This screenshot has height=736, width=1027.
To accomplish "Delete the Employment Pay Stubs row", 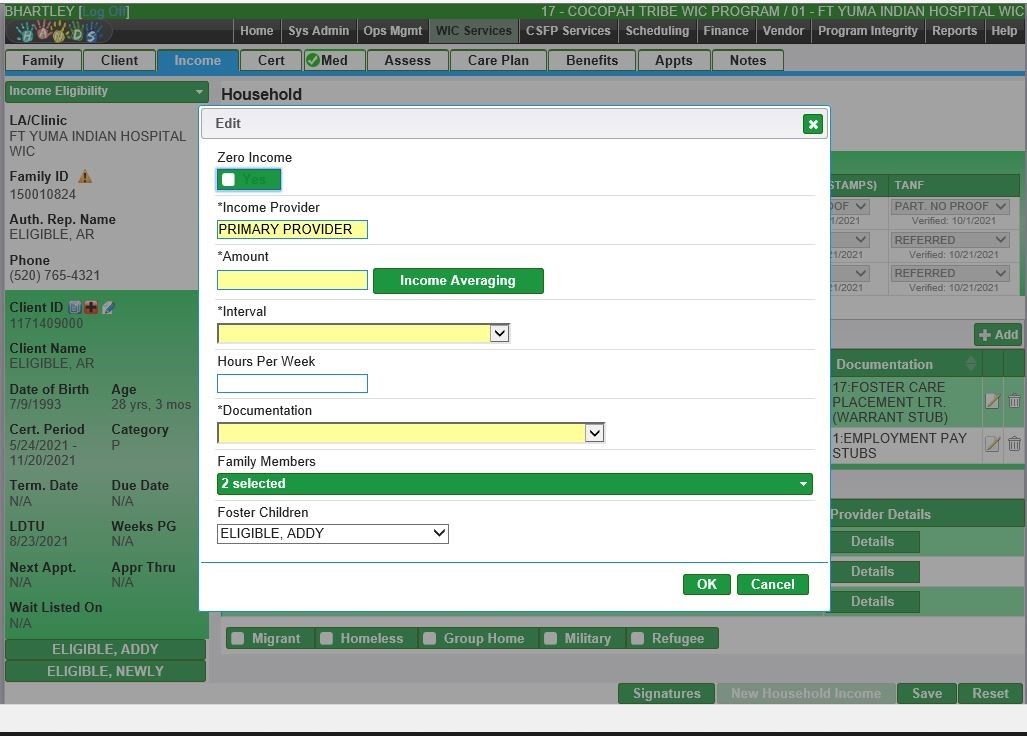I will coord(1014,444).
